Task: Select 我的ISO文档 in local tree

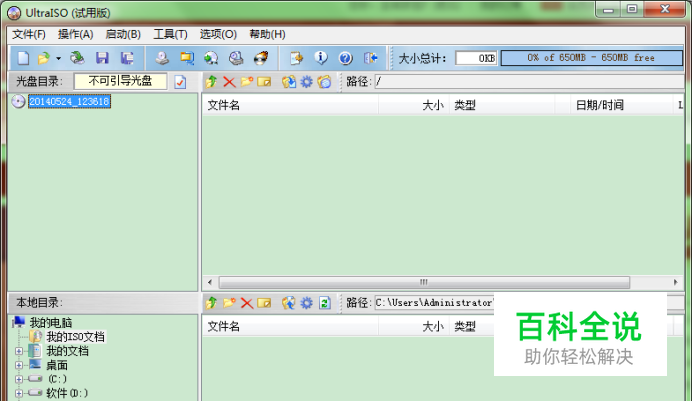Action: click(75, 337)
